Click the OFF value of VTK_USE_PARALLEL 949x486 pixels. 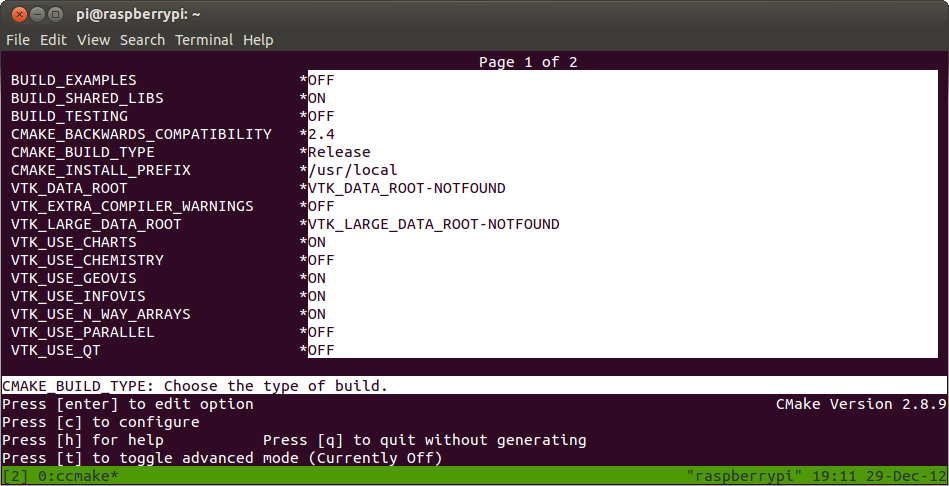click(321, 332)
